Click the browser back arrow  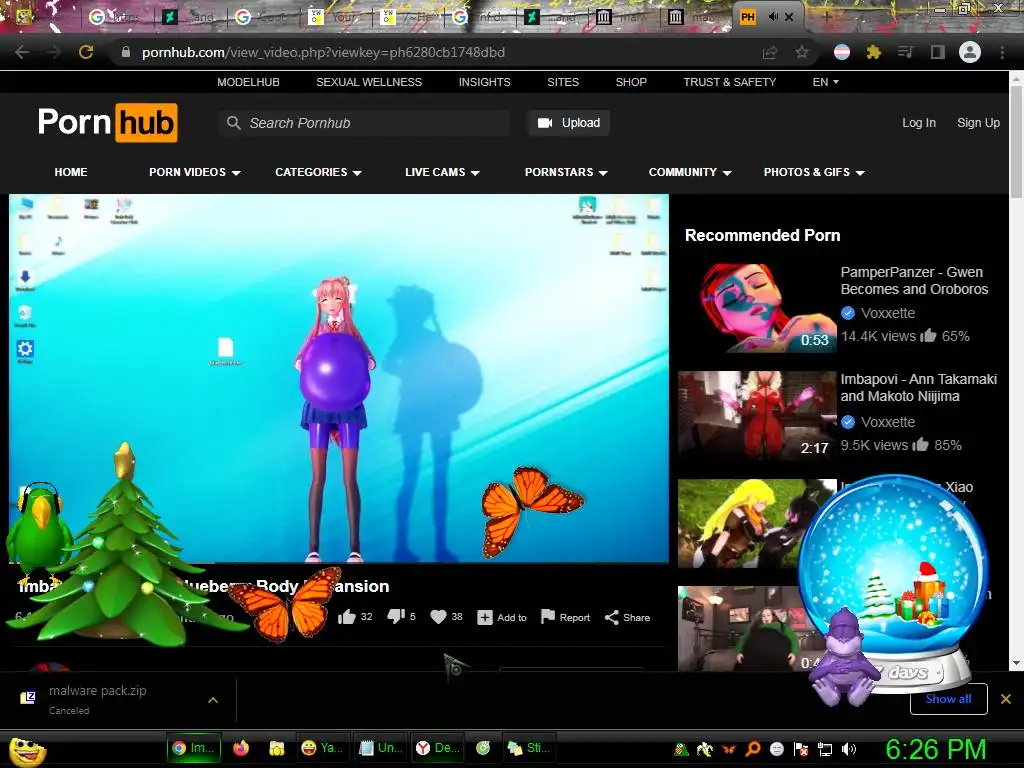point(22,52)
